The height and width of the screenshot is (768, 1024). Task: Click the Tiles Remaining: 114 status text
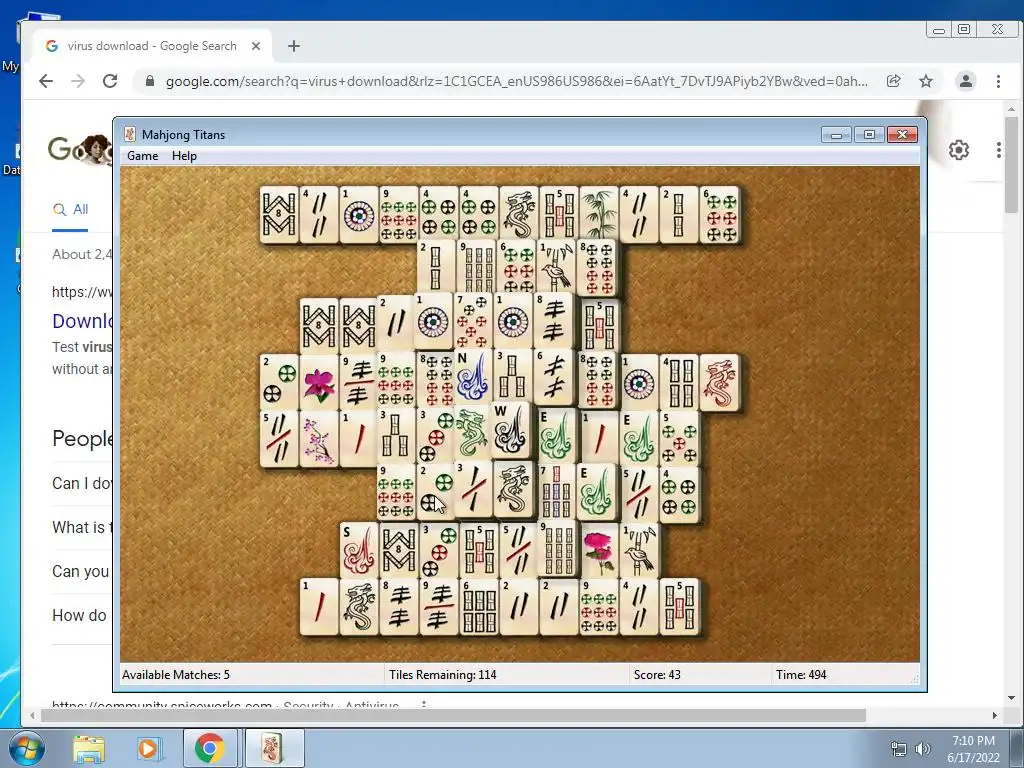click(x=443, y=675)
